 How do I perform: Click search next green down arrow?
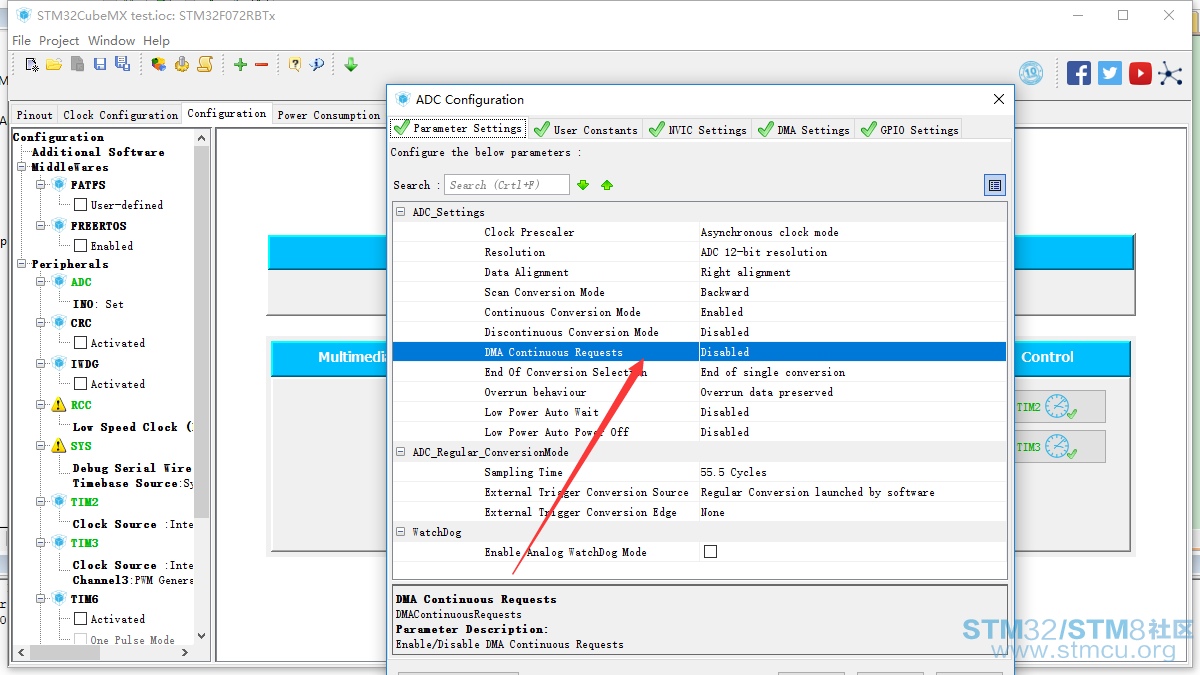pos(583,185)
